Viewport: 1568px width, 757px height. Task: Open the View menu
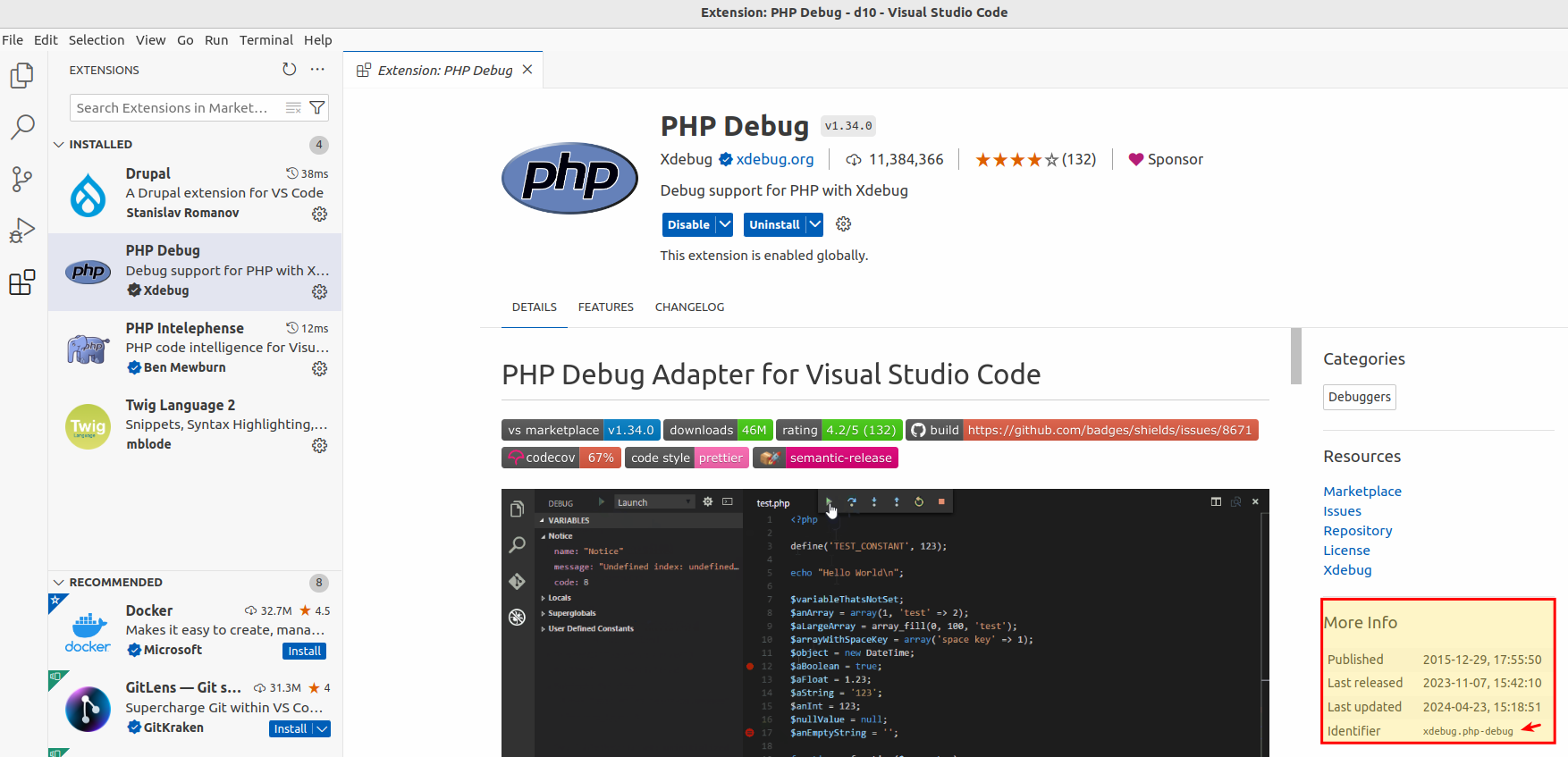tap(150, 40)
